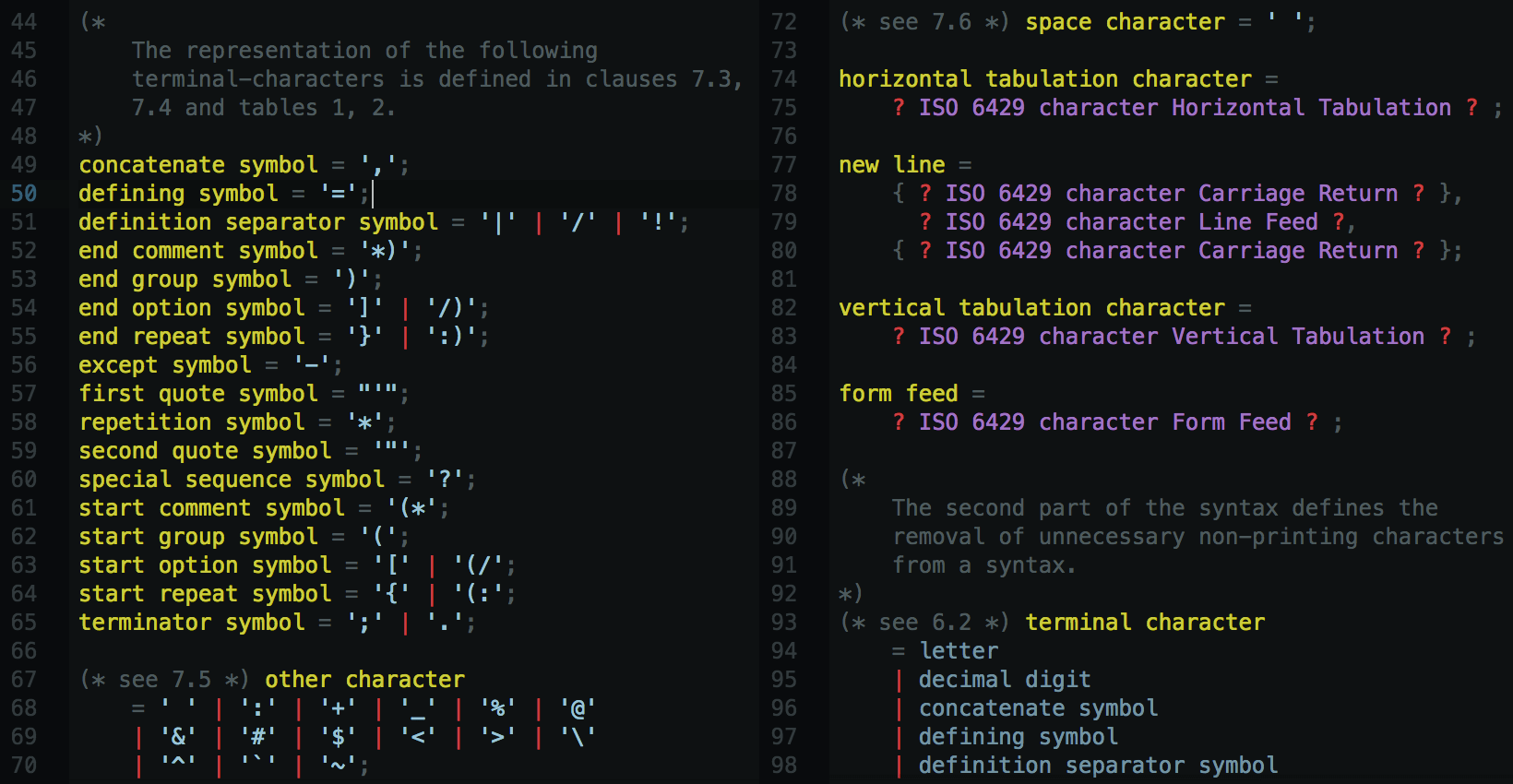Click line number 93 in right gutter

tap(784, 622)
